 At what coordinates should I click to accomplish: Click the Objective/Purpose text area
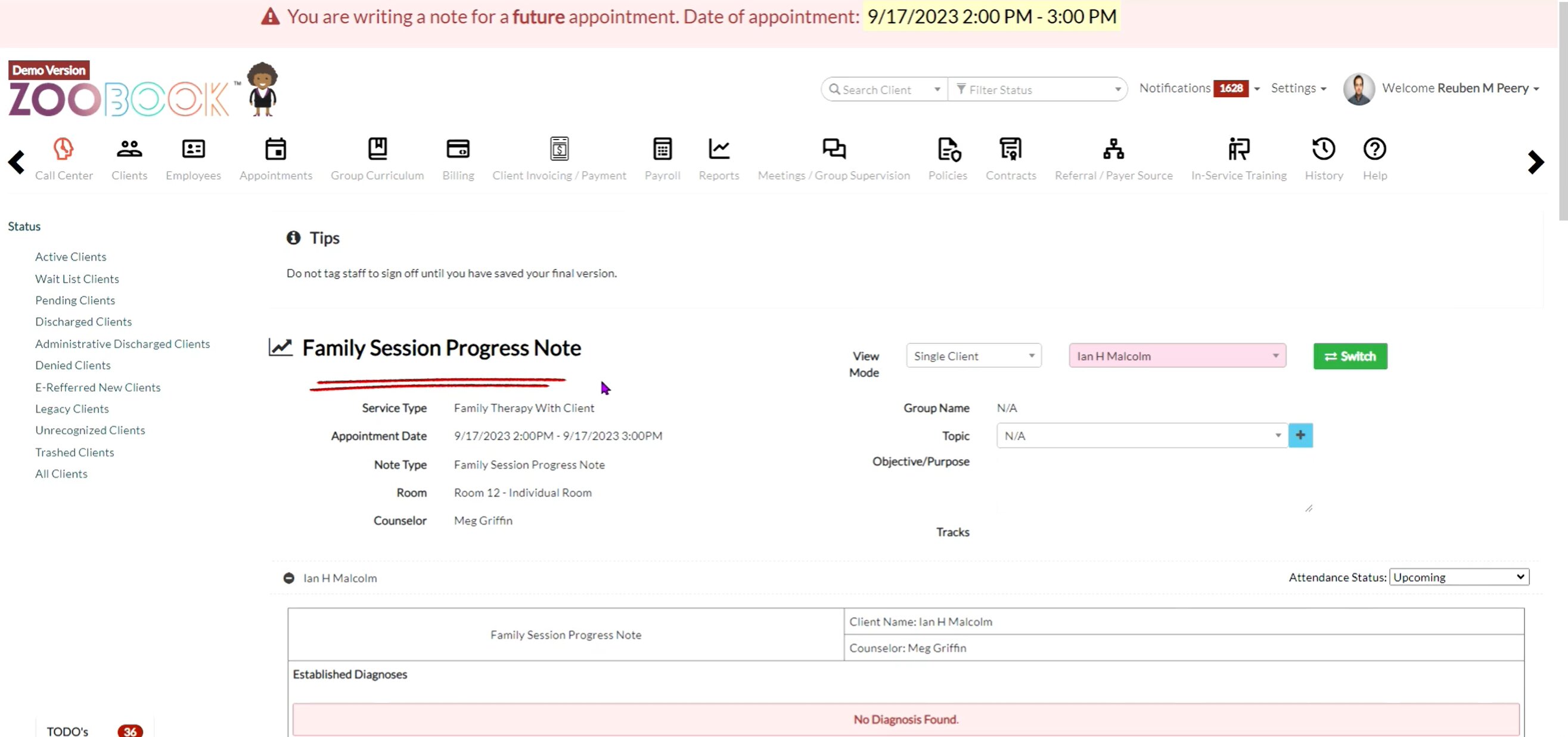pyautogui.click(x=1153, y=484)
